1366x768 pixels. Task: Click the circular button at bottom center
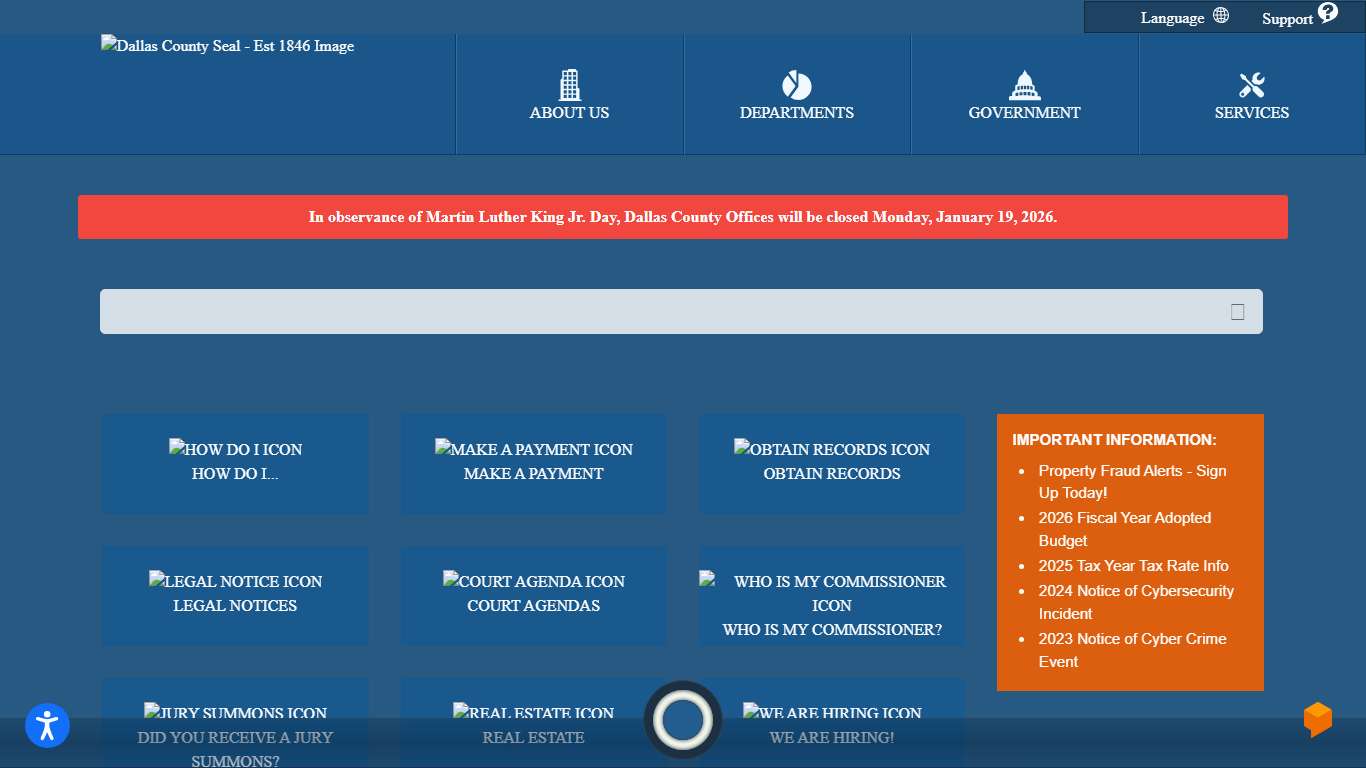point(683,720)
